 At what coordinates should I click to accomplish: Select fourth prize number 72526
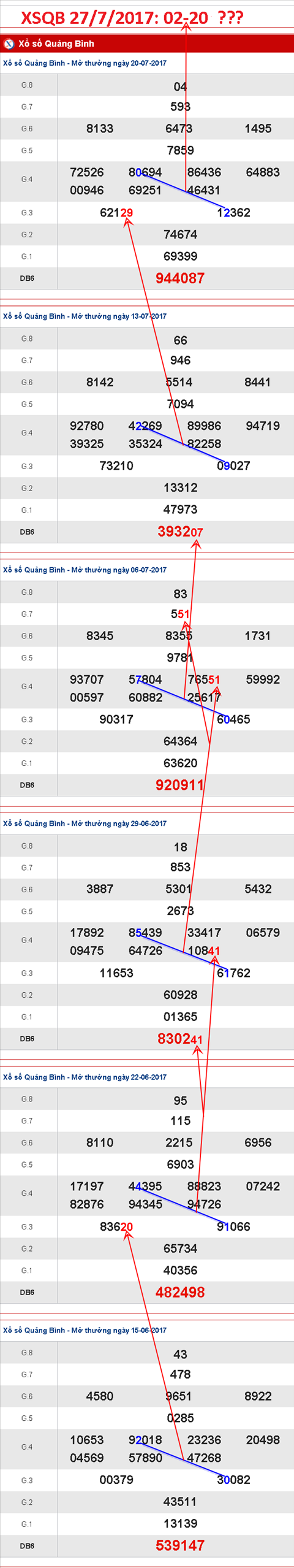pos(87,172)
